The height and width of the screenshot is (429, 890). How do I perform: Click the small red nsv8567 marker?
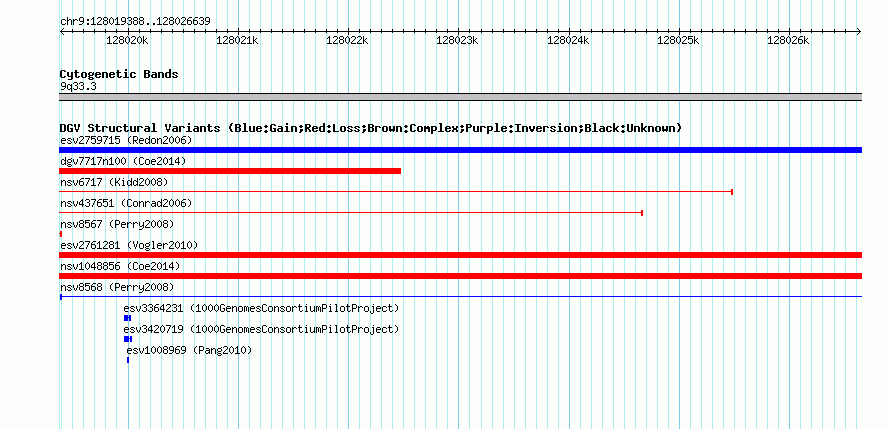pyautogui.click(x=61, y=234)
